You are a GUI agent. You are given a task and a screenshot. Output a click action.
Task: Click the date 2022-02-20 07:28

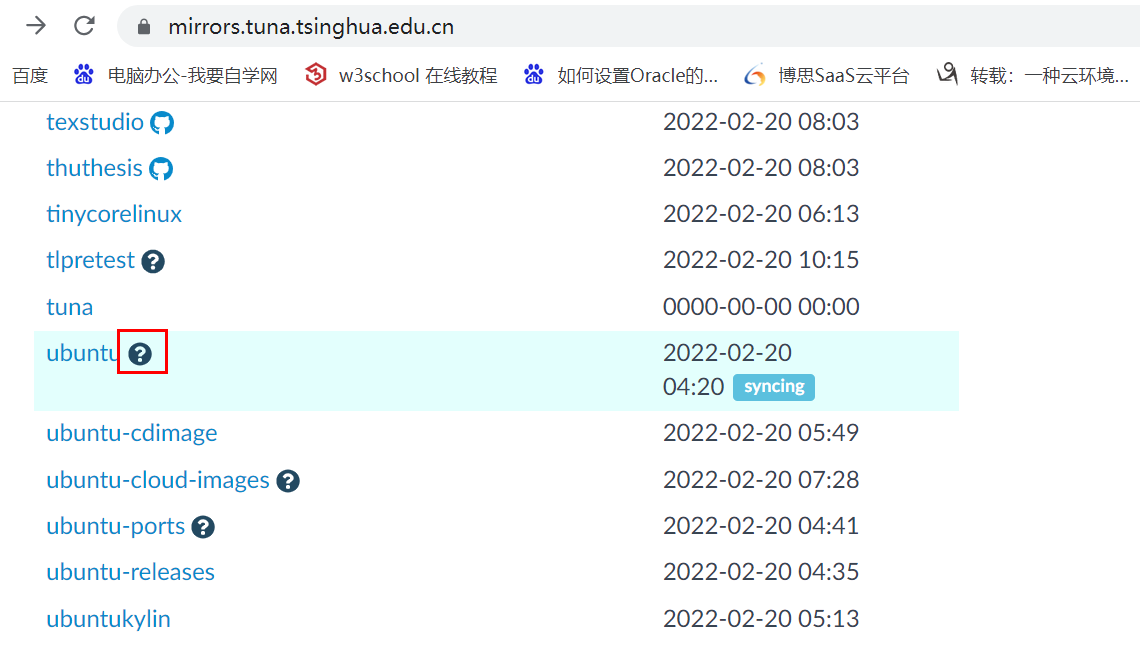761,480
